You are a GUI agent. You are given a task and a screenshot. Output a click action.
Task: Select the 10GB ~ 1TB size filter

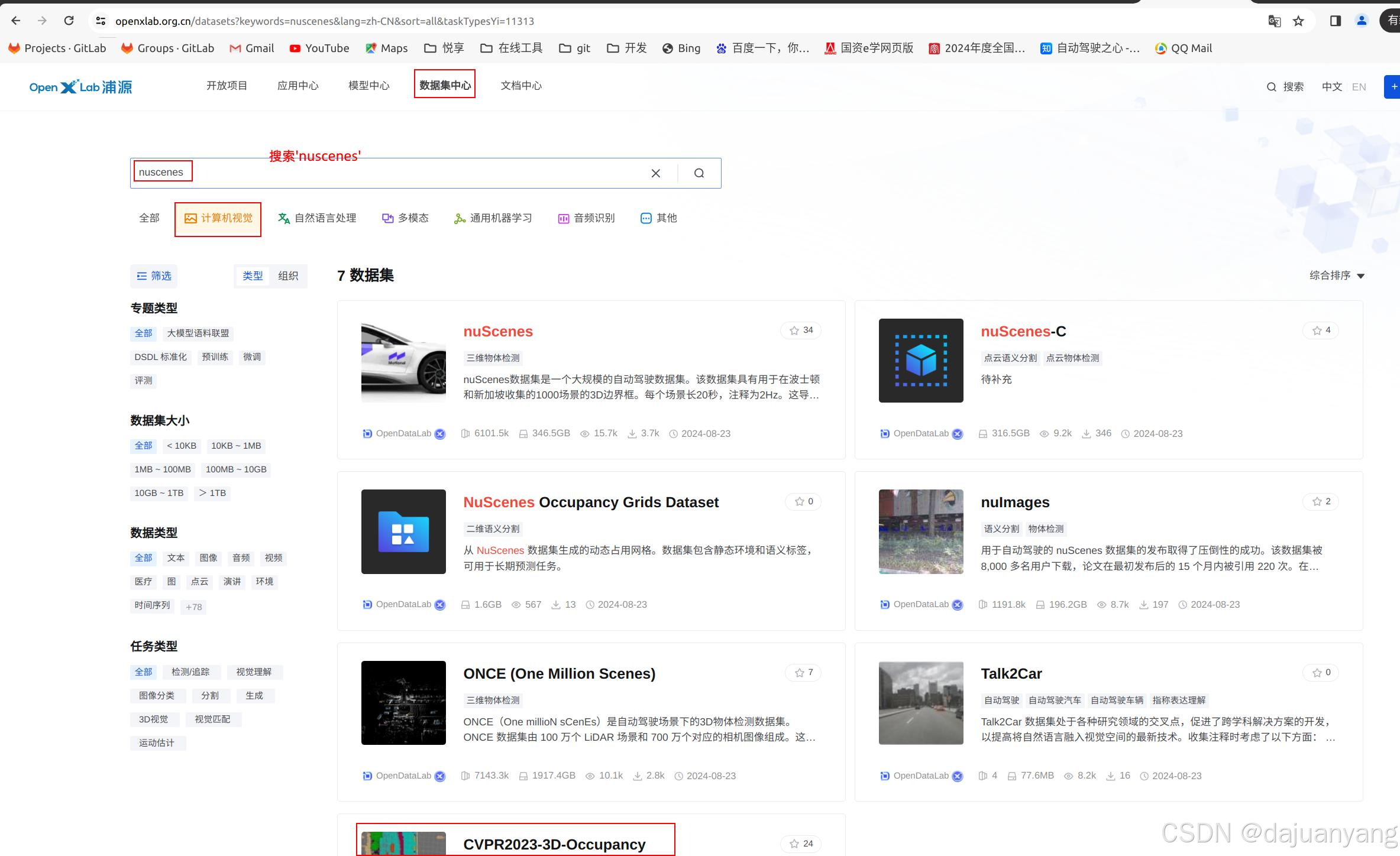click(x=159, y=493)
